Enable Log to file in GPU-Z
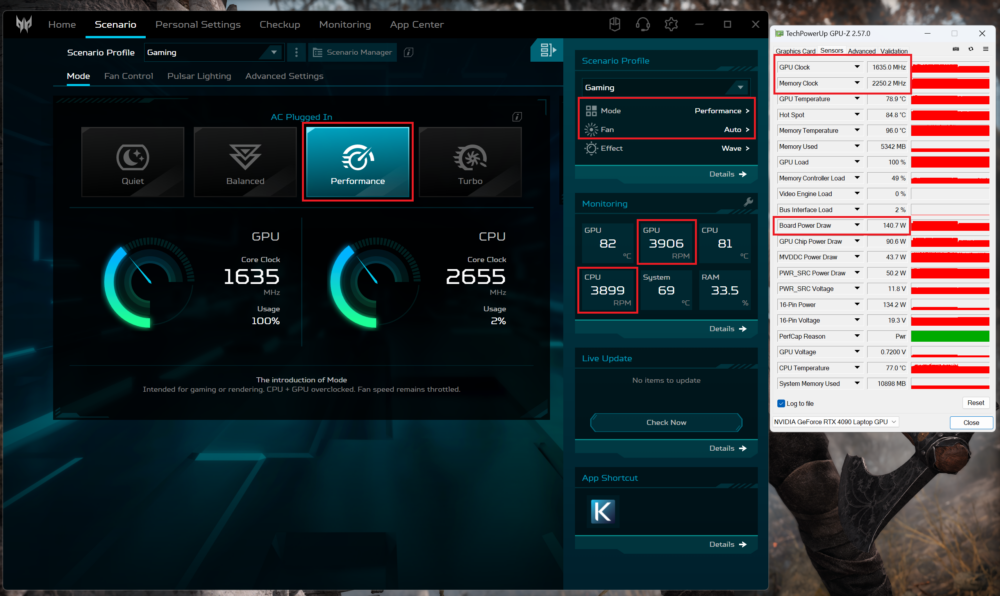Viewport: 1000px width, 596px height. pos(782,402)
